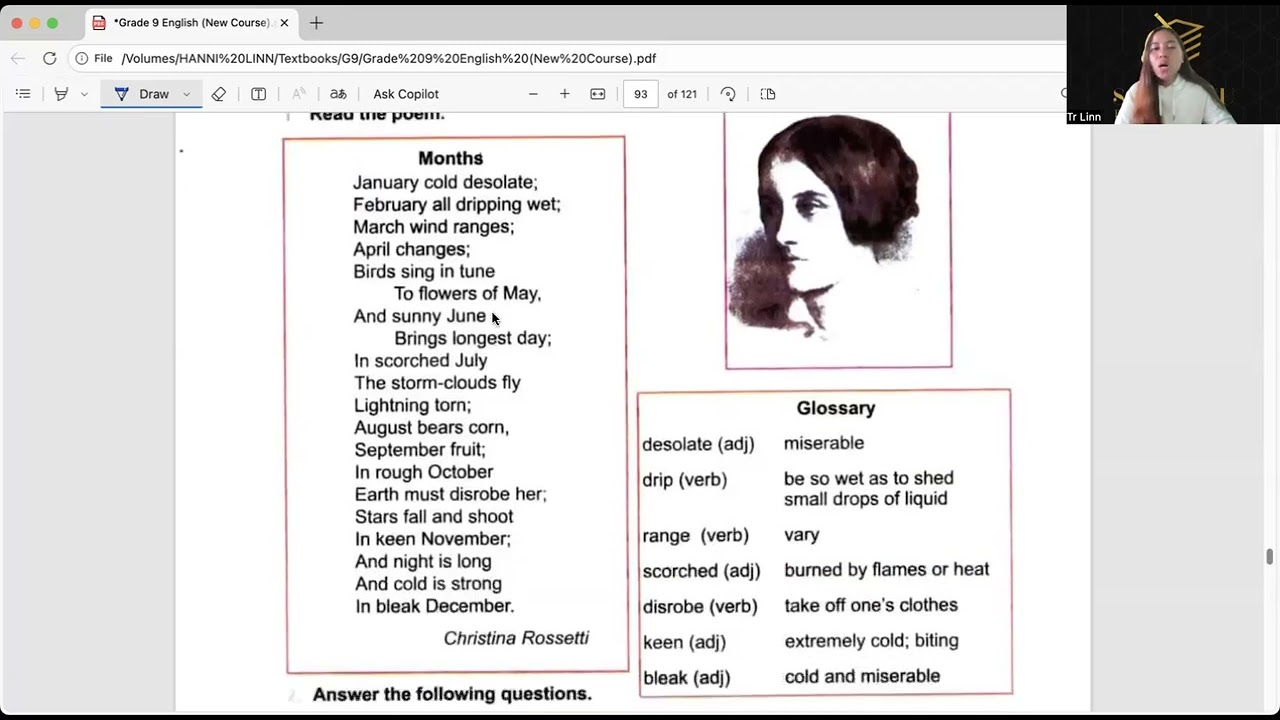
Task: Click the glossary word 'desolate (adj)'
Action: pos(698,444)
